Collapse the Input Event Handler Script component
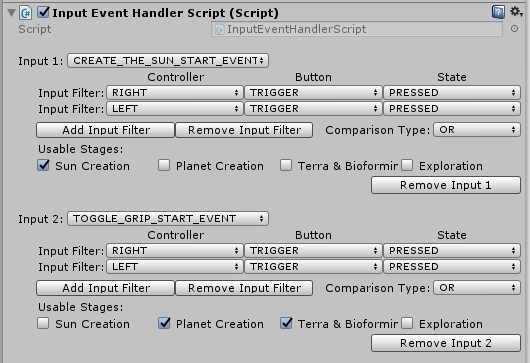The width and height of the screenshot is (530, 363). (11, 13)
